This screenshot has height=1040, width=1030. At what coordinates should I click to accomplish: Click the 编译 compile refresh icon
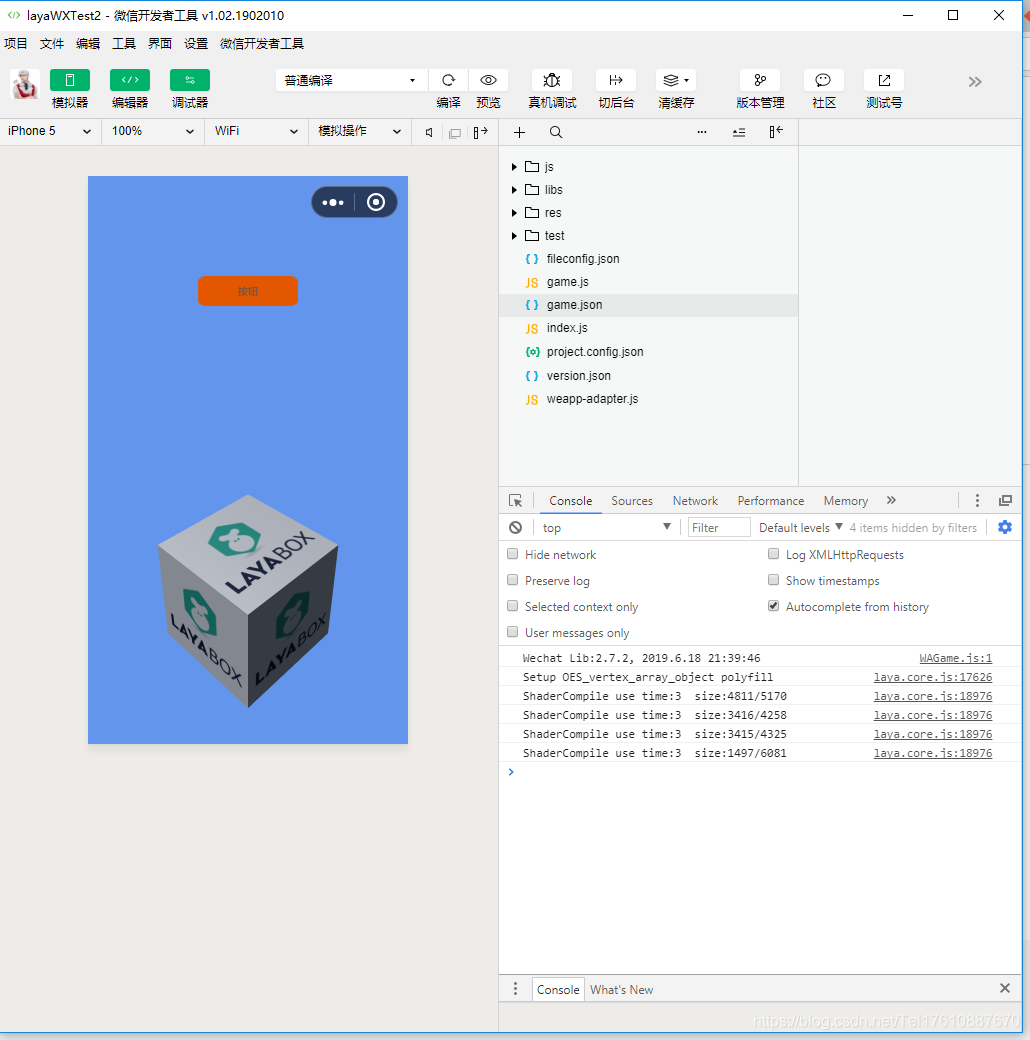click(x=448, y=80)
